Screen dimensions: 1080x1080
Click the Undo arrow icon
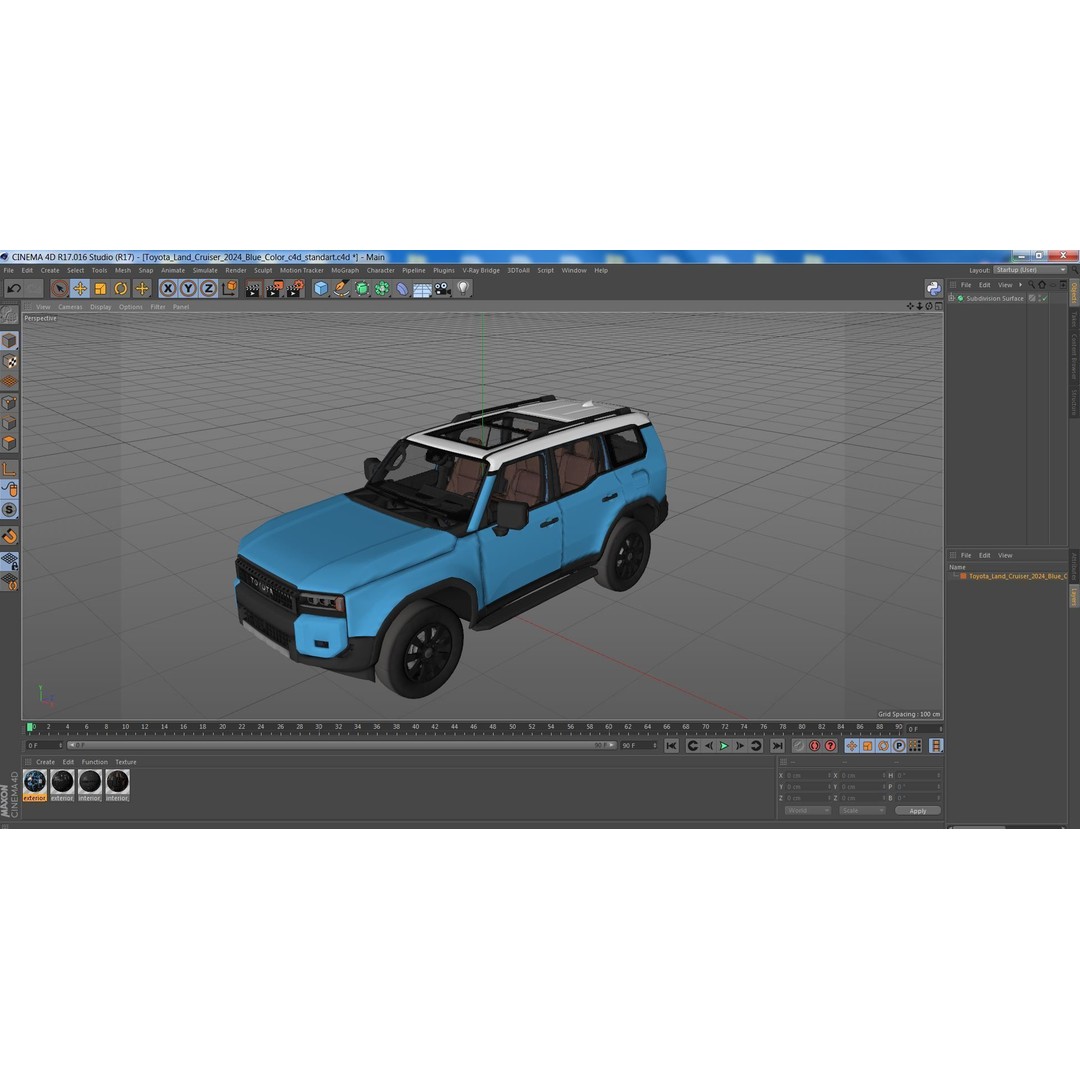(14, 289)
